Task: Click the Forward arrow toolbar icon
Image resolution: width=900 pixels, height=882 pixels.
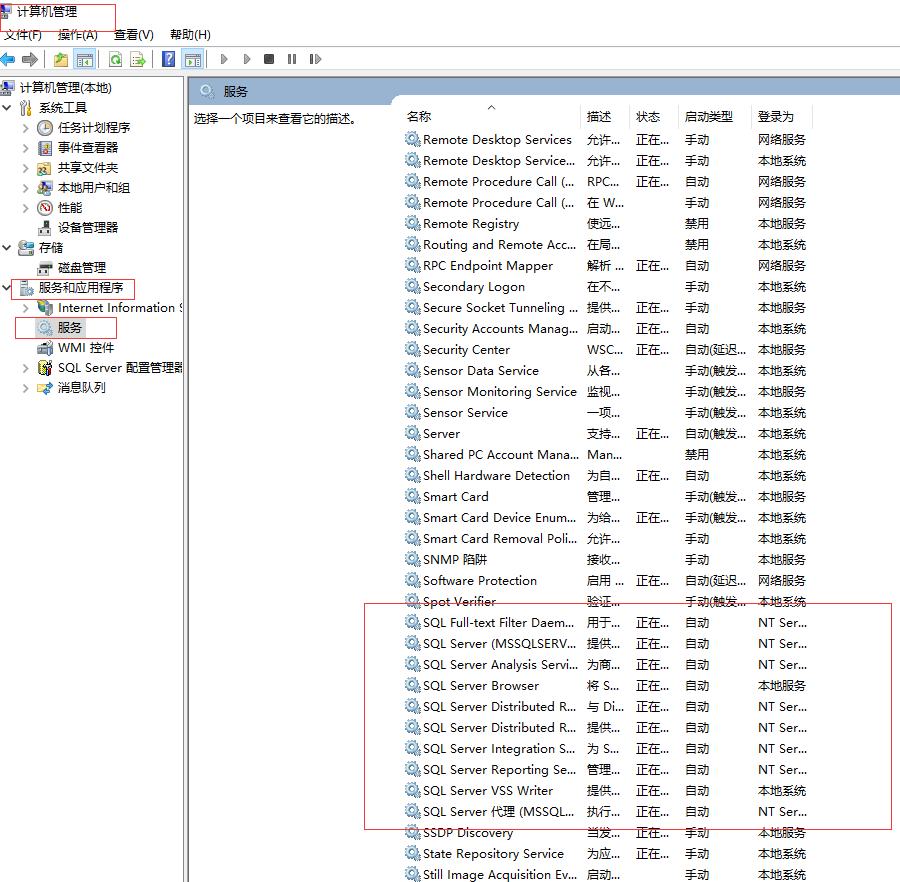Action: [x=30, y=59]
